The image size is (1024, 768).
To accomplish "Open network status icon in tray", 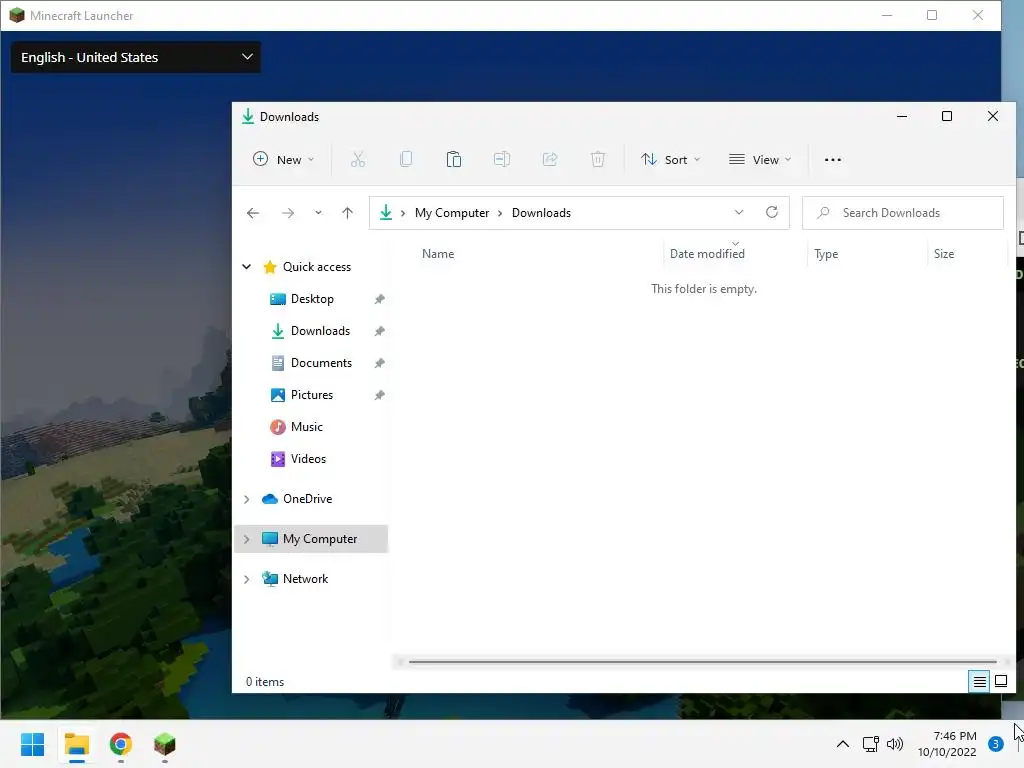I will [x=871, y=744].
